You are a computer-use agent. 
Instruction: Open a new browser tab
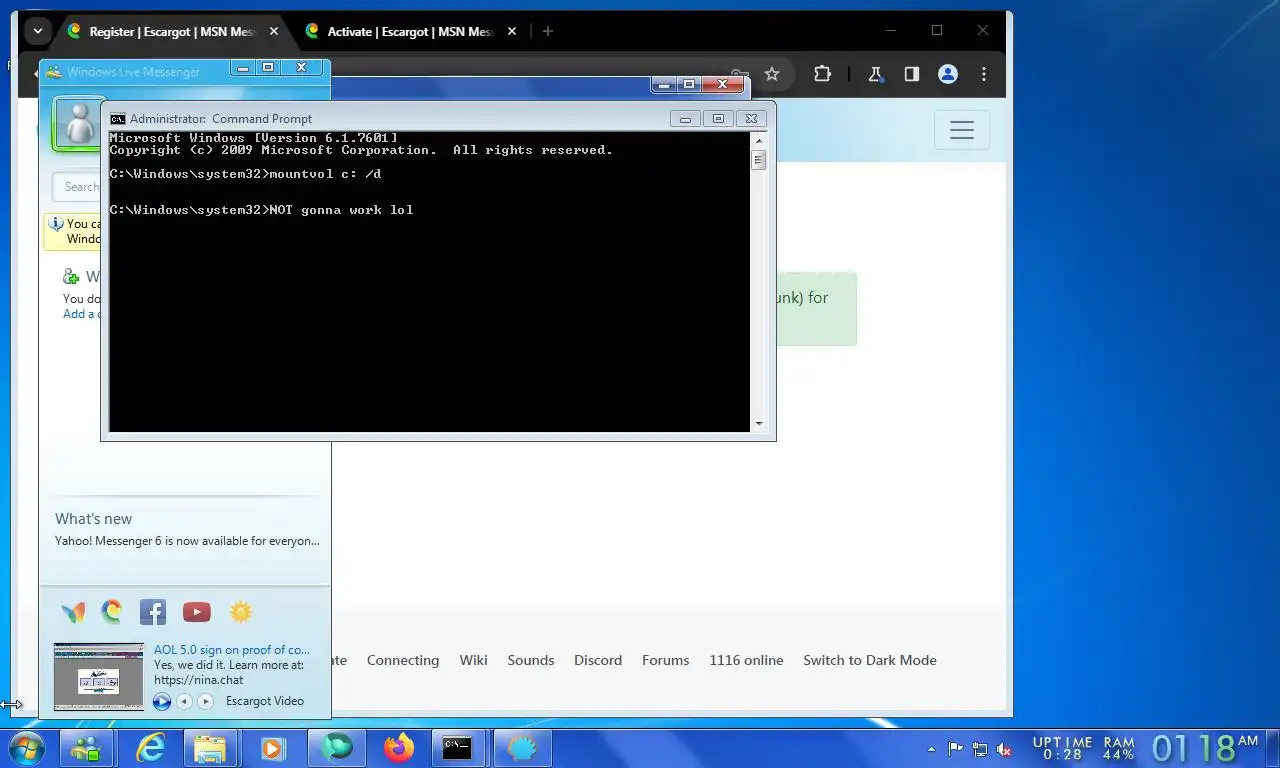pos(547,31)
